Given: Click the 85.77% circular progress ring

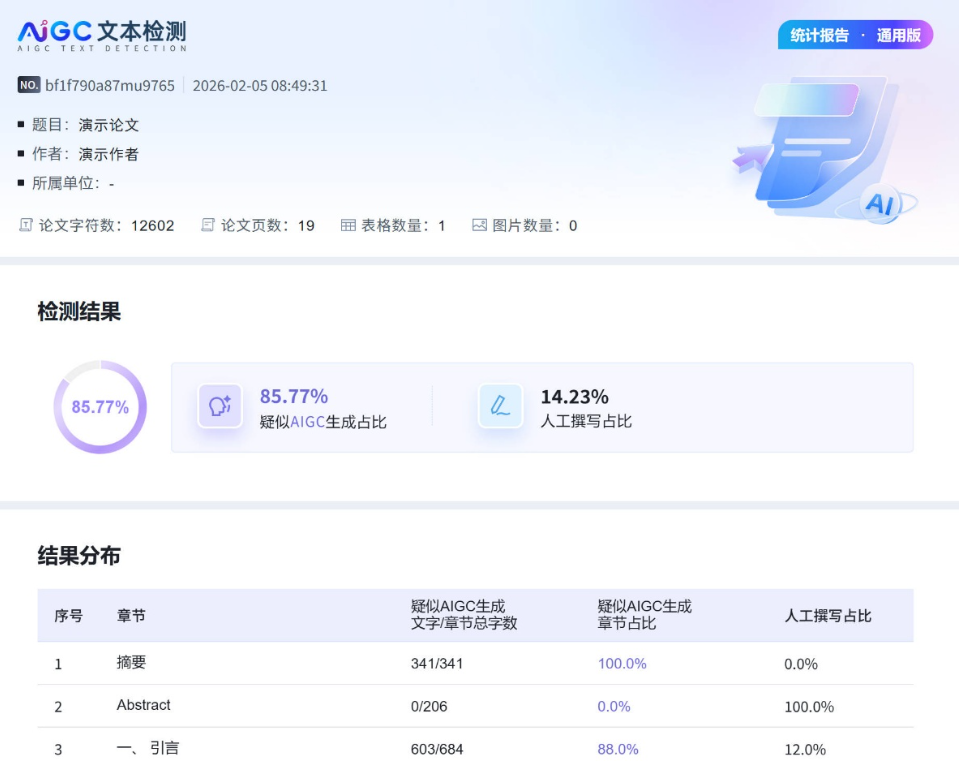Looking at the screenshot, I should [100, 407].
